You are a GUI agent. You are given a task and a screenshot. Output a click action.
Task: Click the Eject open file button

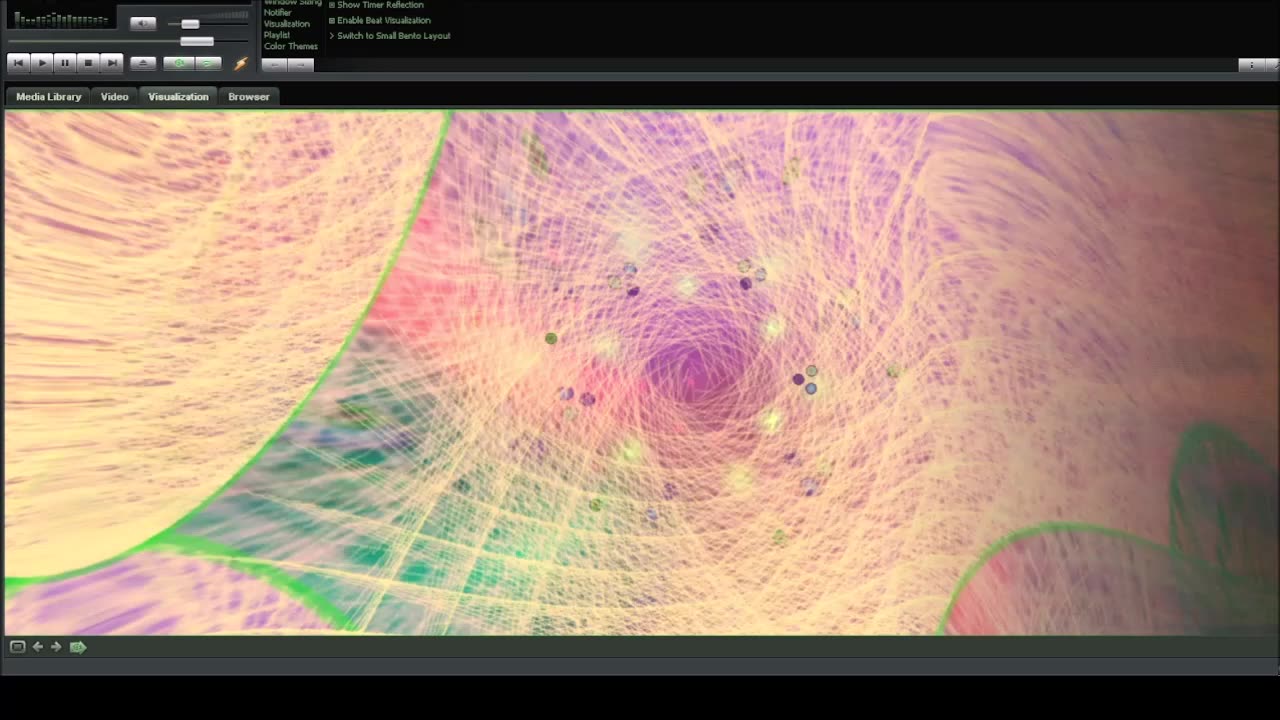coord(143,63)
